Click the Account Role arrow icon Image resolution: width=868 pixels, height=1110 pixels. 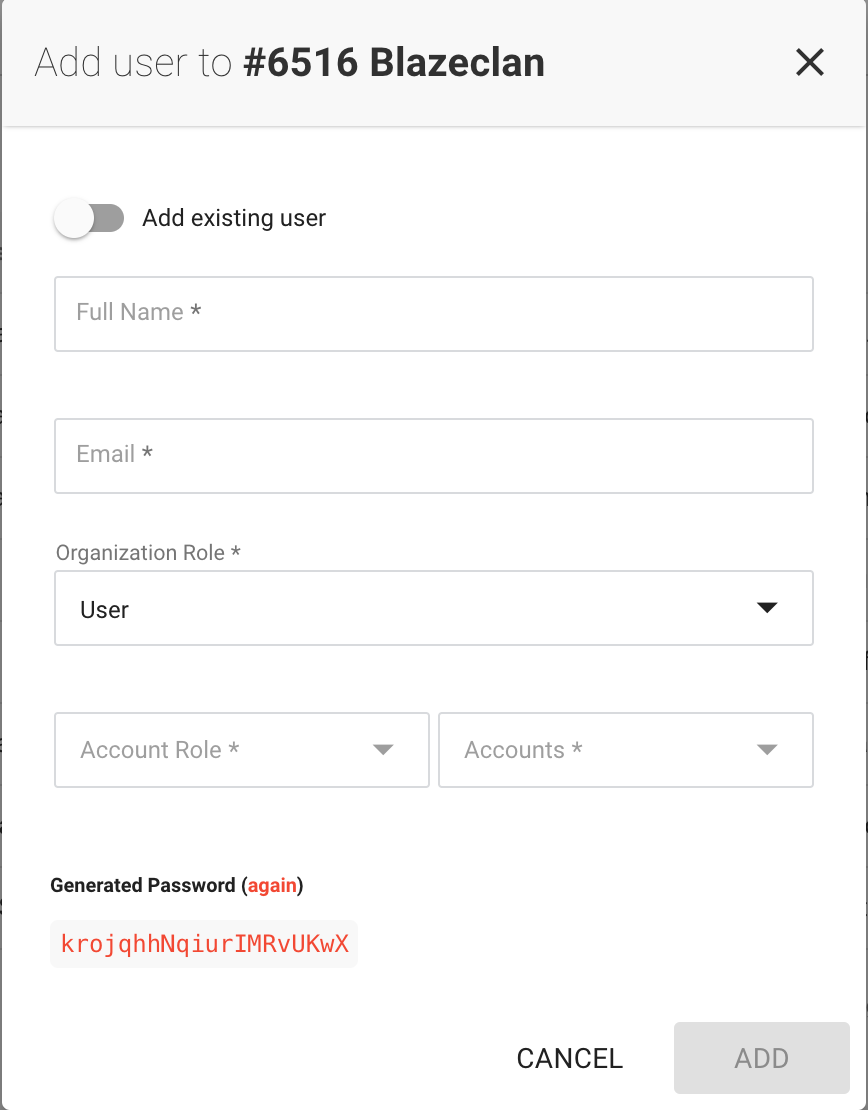[x=383, y=750]
